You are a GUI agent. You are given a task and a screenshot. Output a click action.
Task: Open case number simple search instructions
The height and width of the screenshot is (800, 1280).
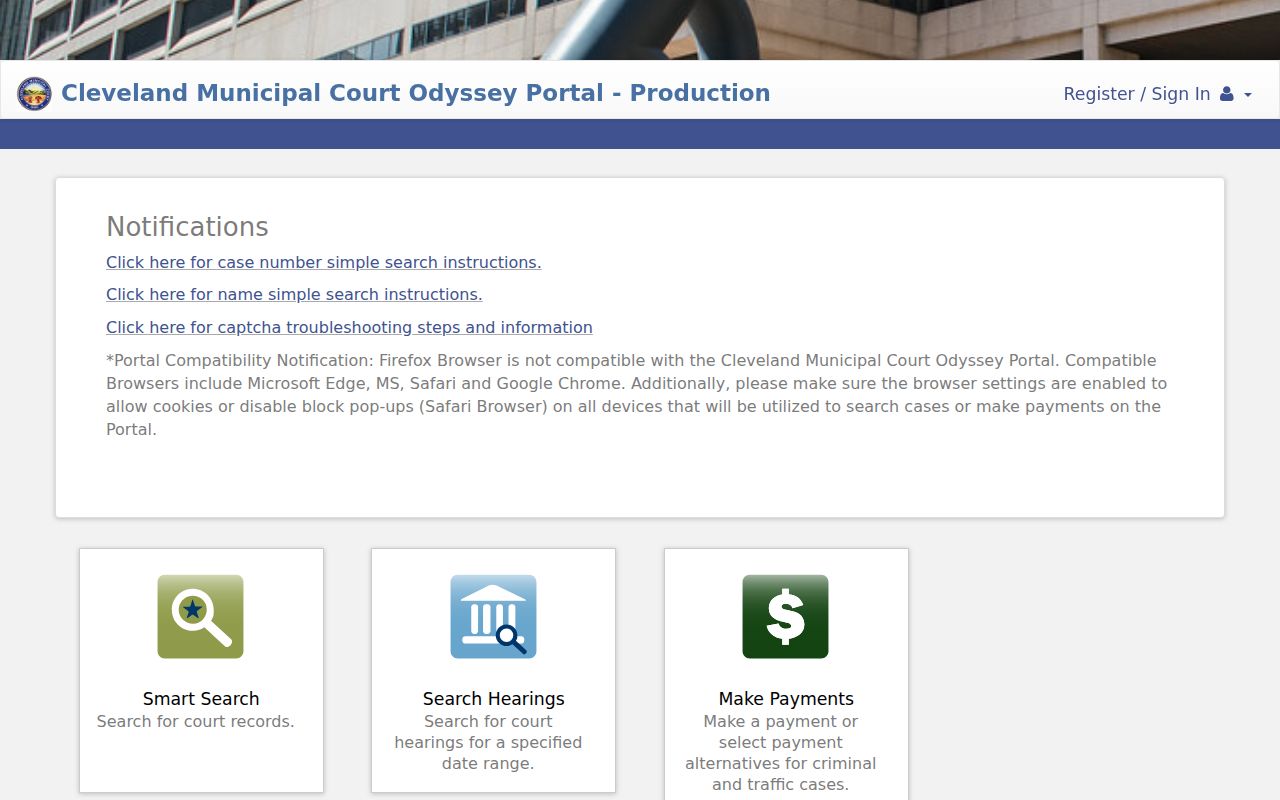pyautogui.click(x=324, y=262)
